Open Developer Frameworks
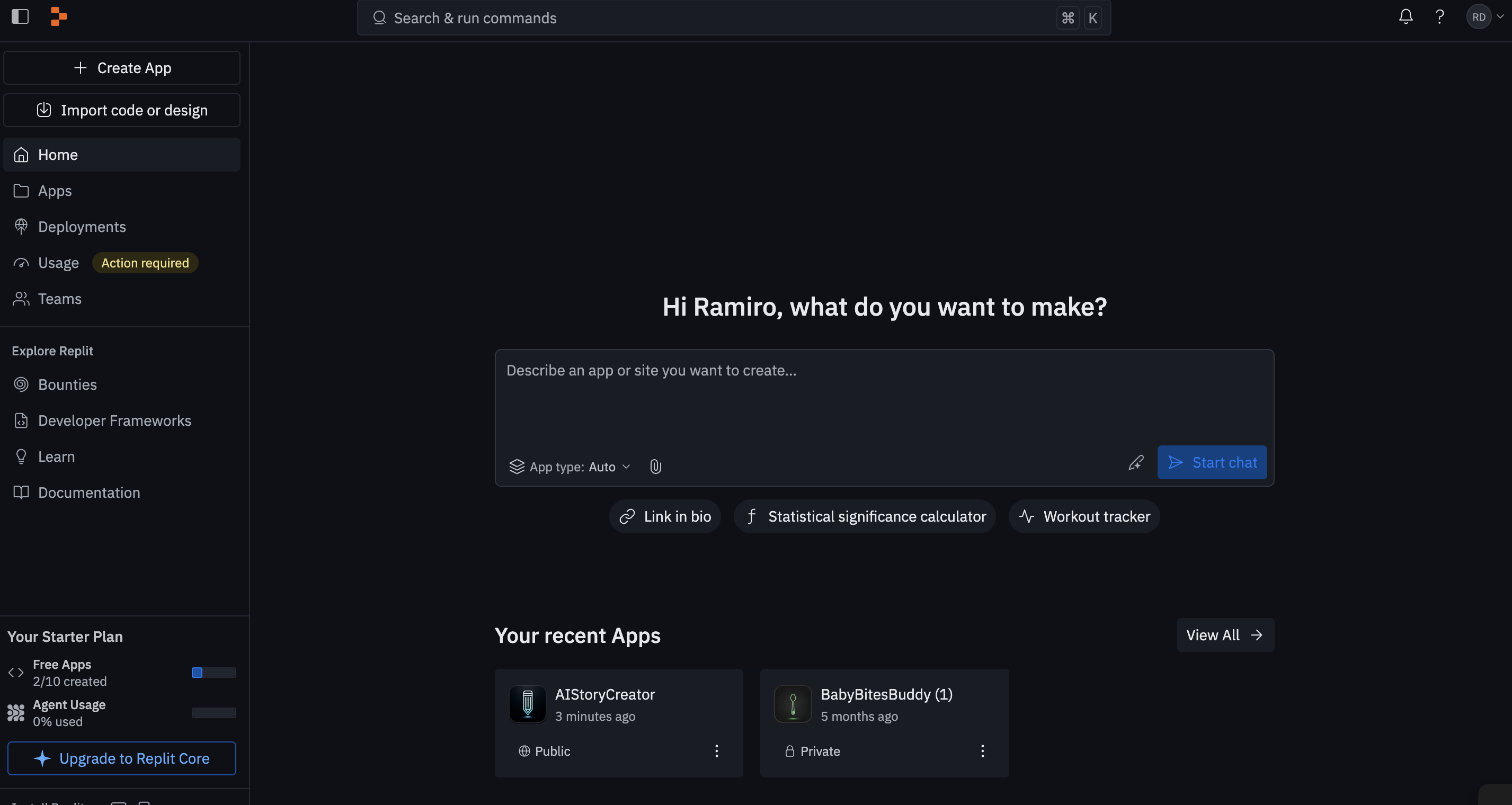1512x805 pixels. (122, 421)
